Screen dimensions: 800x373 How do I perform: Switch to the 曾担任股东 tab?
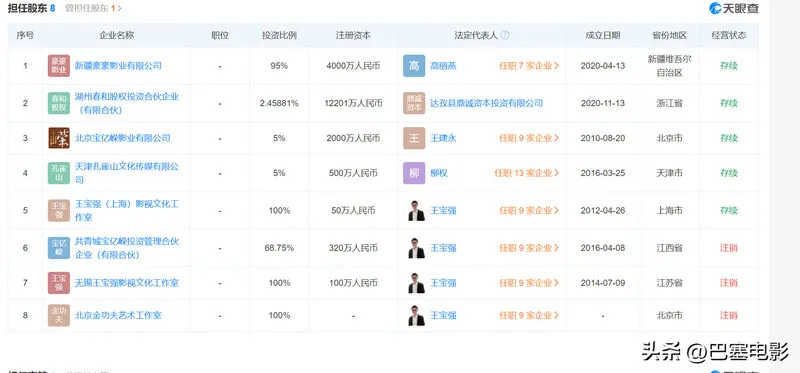(x=93, y=8)
